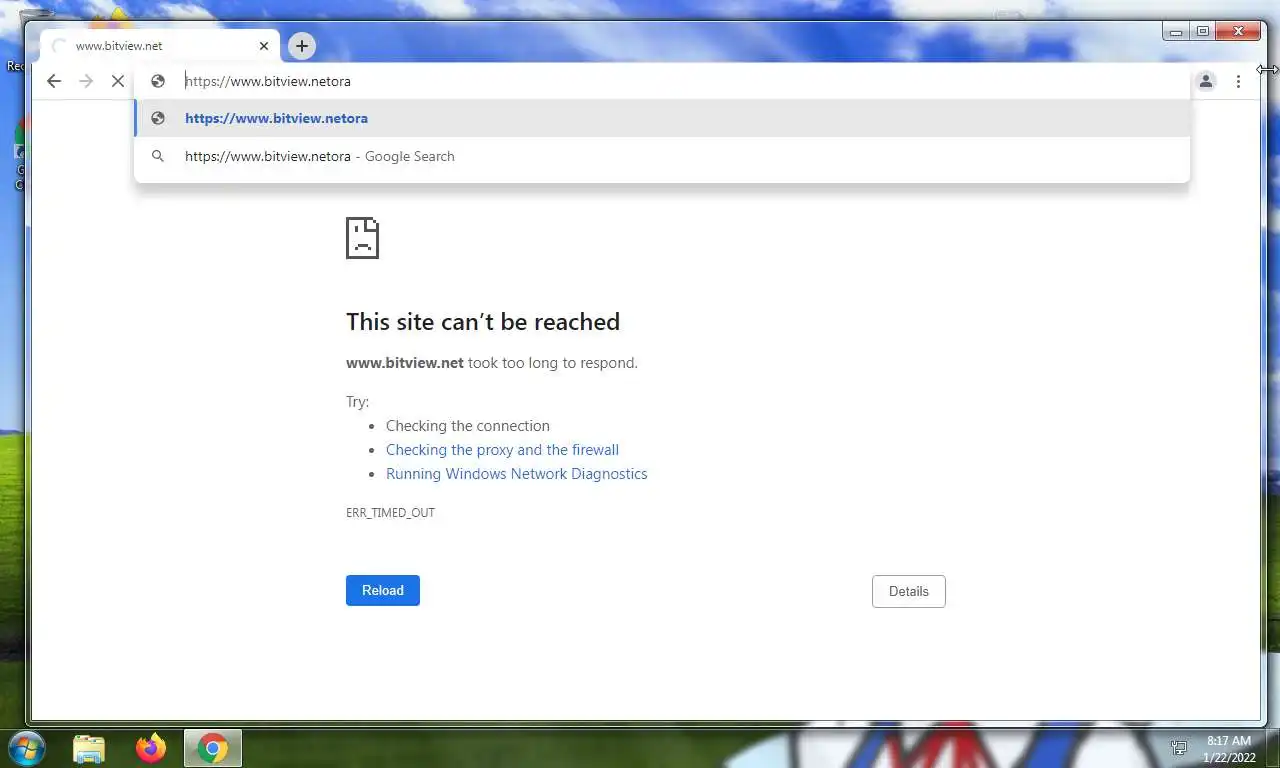
Task: Click the This site can't be reached heading
Action: 483,322
